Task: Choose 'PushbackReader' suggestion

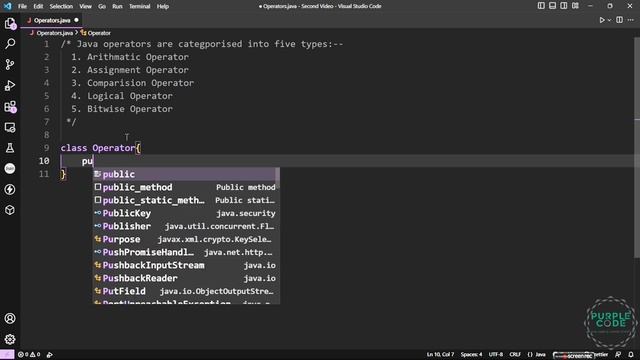Action: tap(184, 278)
